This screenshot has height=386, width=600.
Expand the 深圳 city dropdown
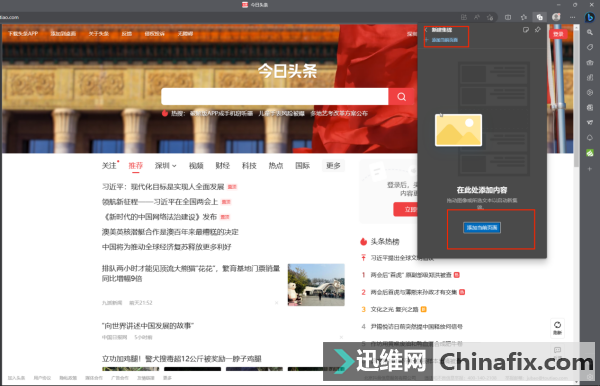pyautogui.click(x=165, y=166)
